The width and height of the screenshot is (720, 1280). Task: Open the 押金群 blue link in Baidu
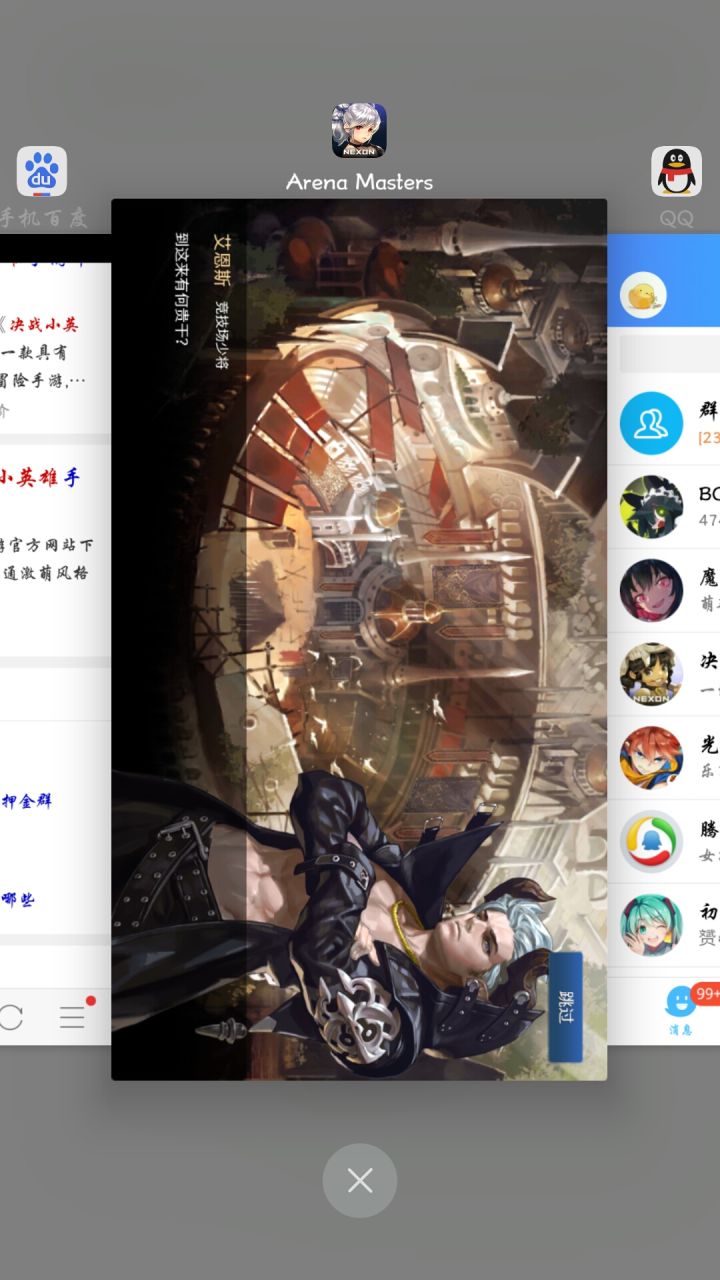pos(26,801)
